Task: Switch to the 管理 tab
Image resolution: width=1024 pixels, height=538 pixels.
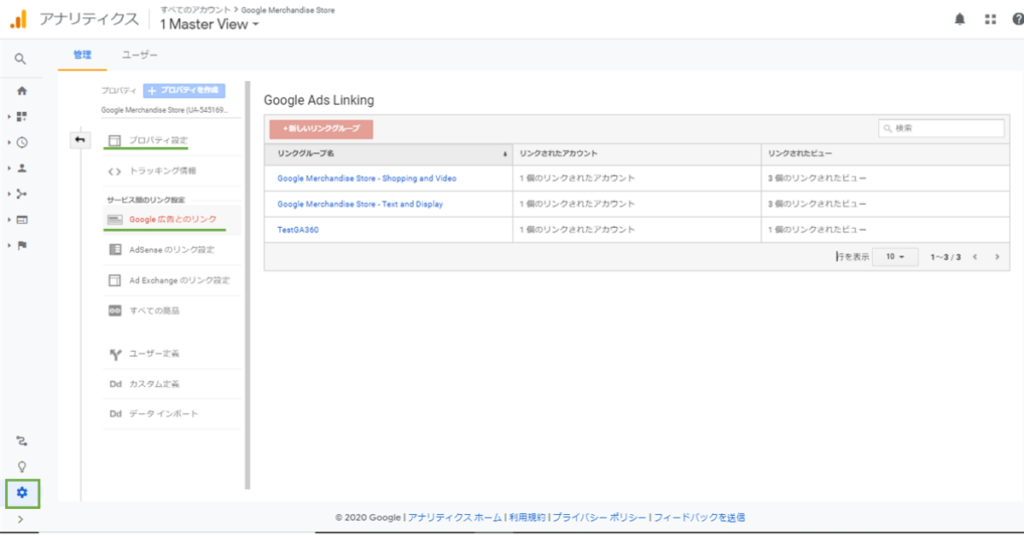Action: click(82, 55)
